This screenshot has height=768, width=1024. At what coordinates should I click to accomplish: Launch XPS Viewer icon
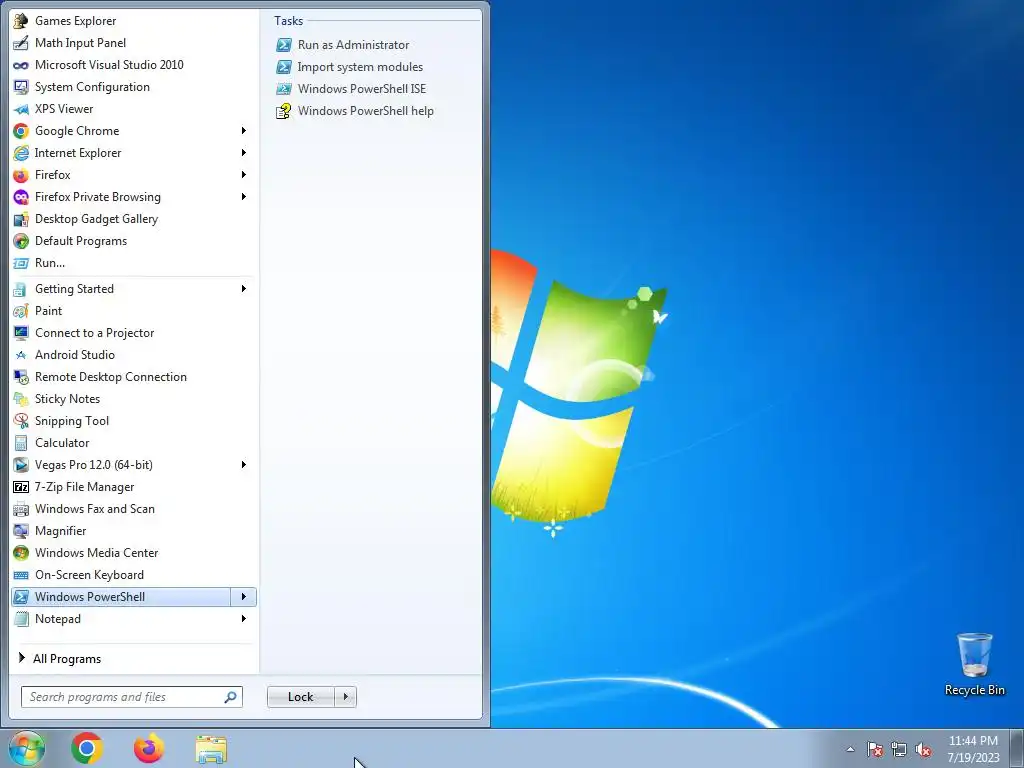[21, 109]
